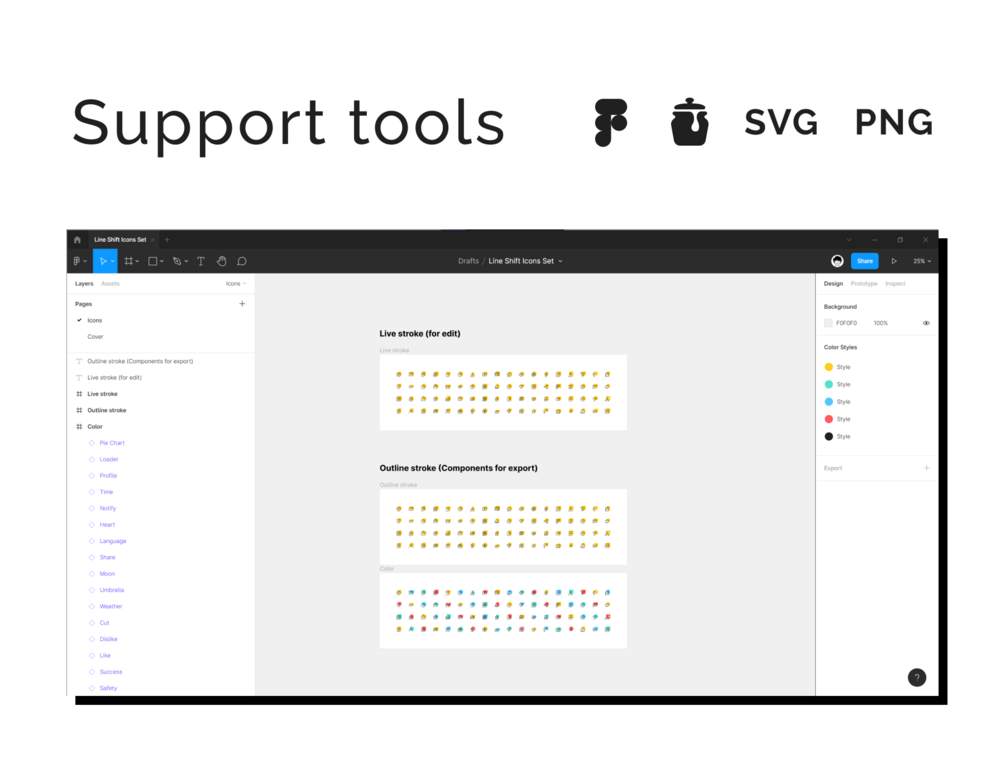Switch to the Design tab
Viewport: 1005px width, 759px height.
point(833,283)
